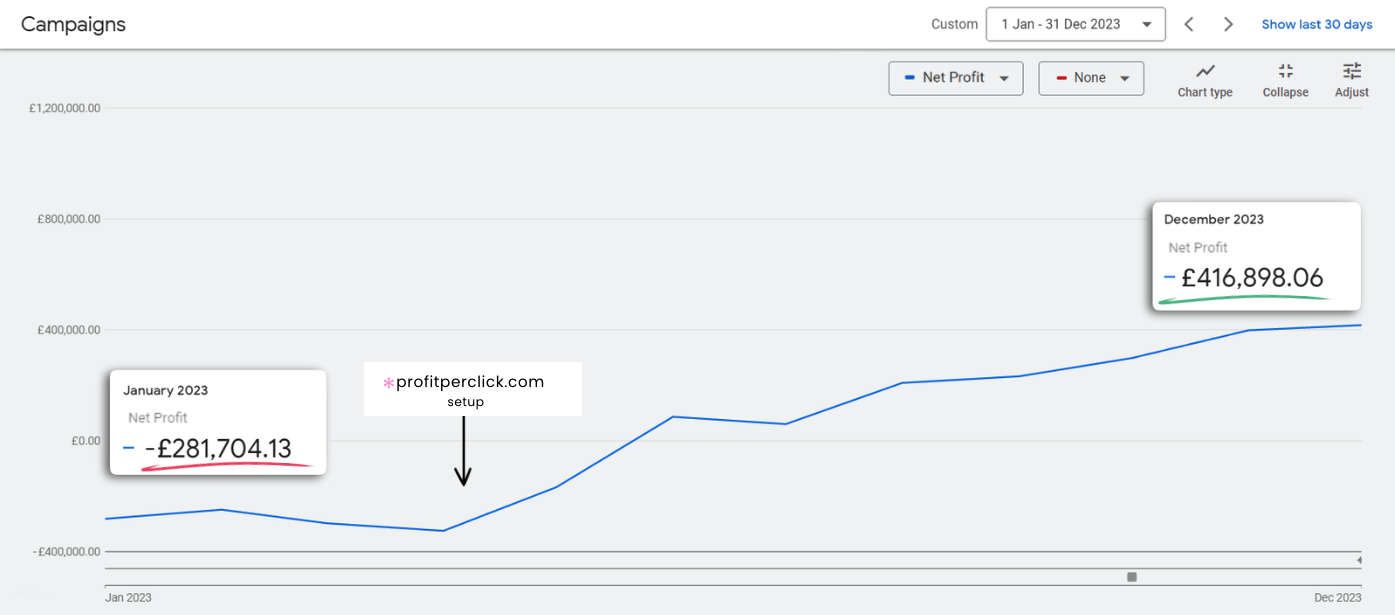Click the January 2023 Net Profit tooltip
This screenshot has height=615, width=1395.
tap(217, 422)
